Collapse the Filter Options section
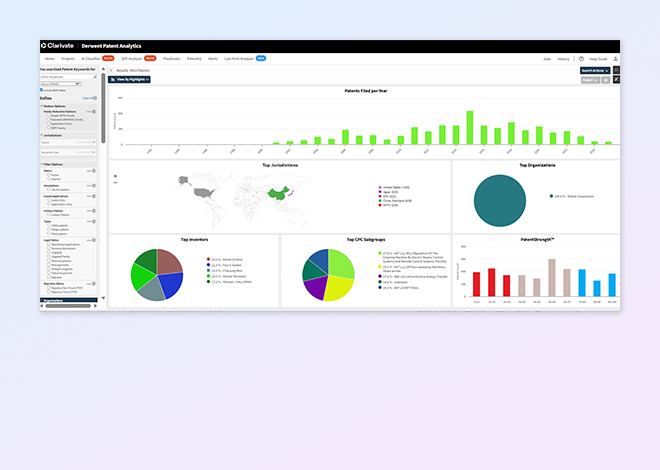 tap(42, 164)
